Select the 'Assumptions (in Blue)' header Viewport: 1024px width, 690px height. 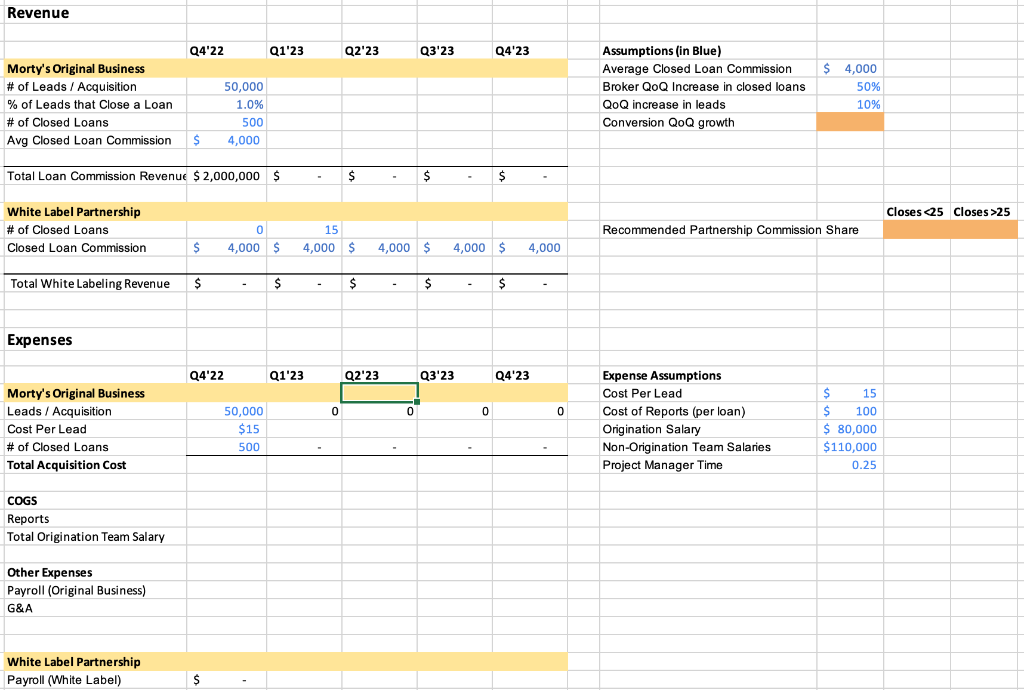point(662,51)
